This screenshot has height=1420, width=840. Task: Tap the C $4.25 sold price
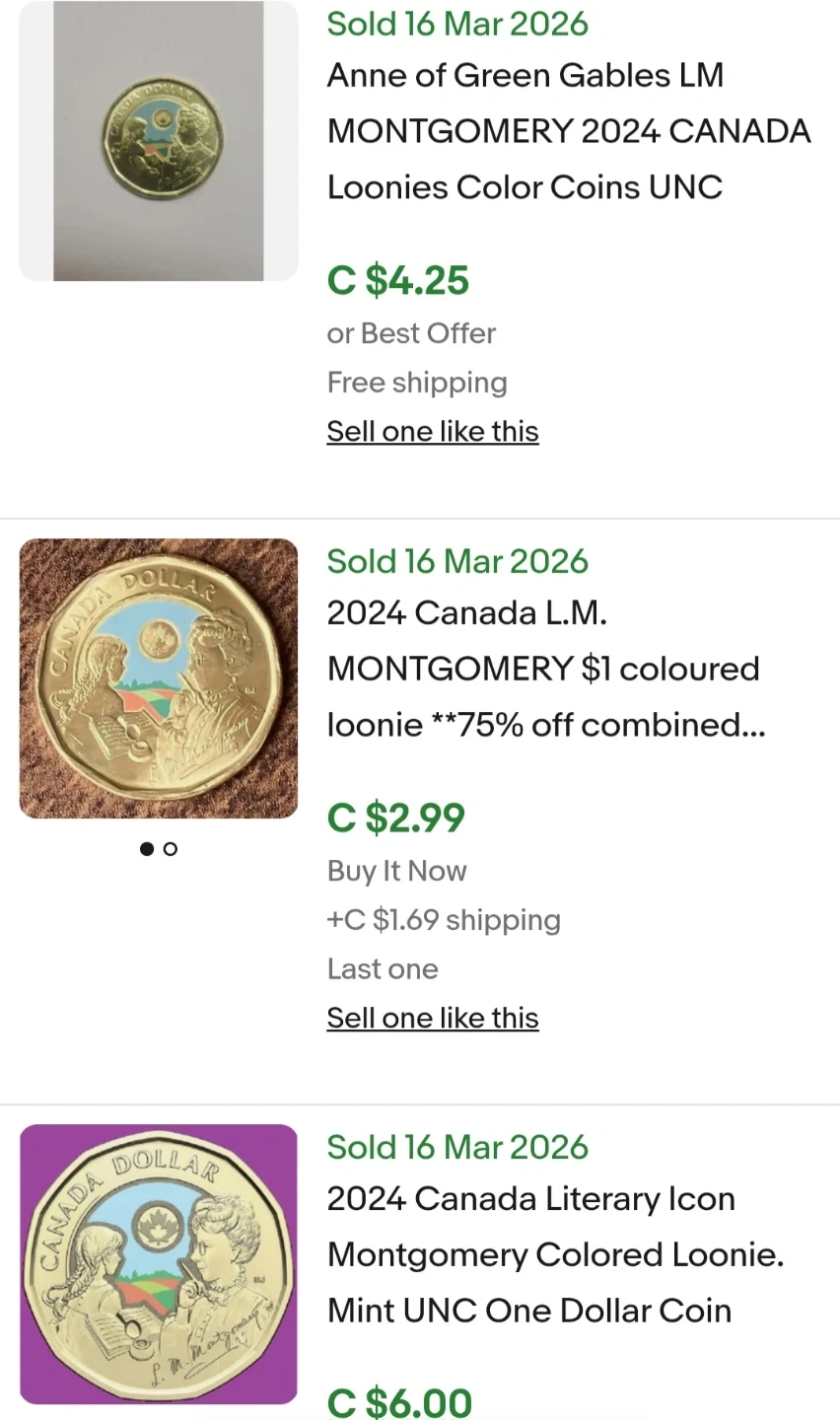(x=398, y=281)
